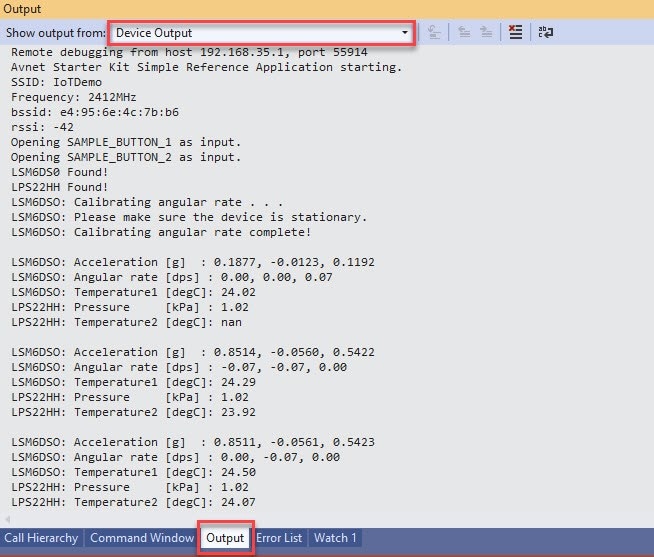
Task: Toggle word wrap in the output pane
Action: (x=545, y=32)
